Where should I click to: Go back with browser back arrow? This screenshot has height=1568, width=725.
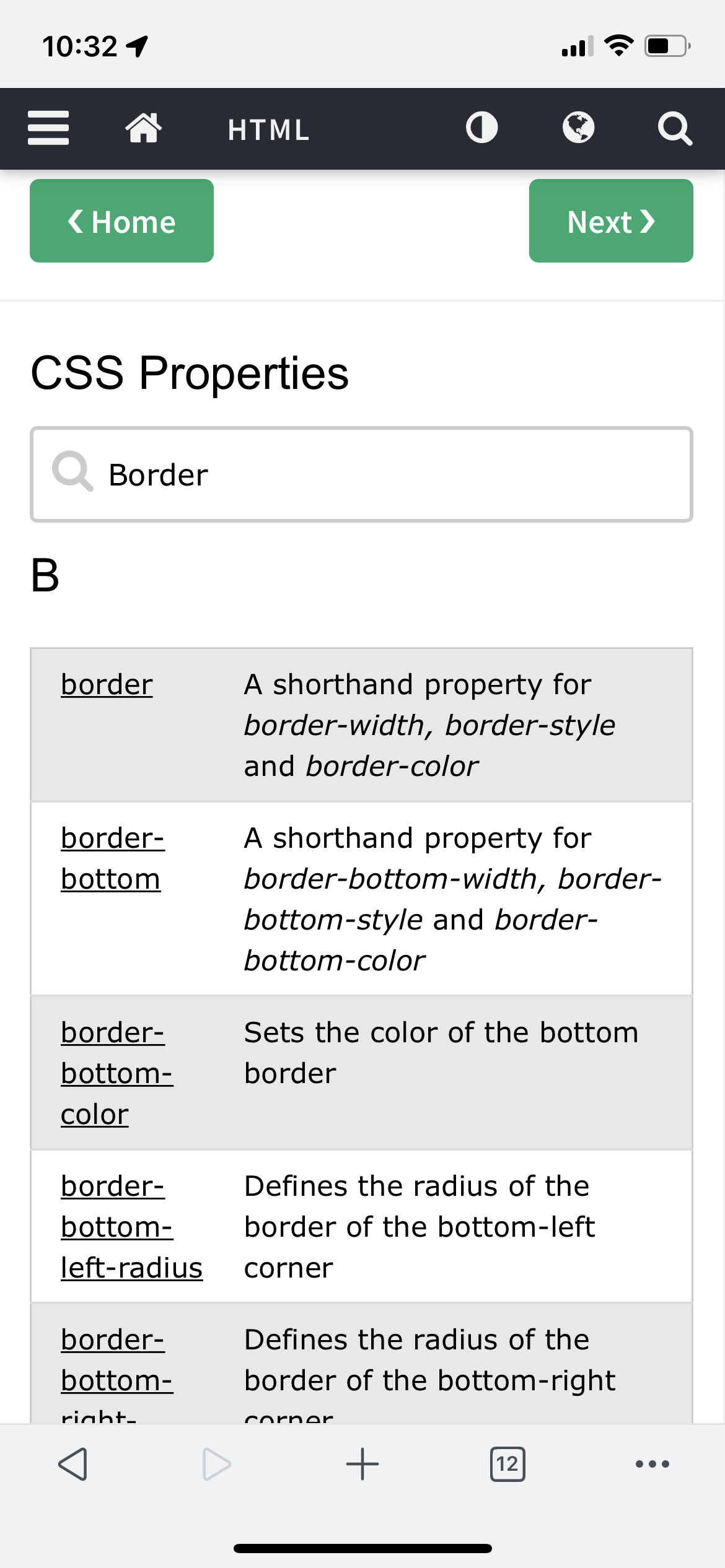click(x=72, y=1464)
